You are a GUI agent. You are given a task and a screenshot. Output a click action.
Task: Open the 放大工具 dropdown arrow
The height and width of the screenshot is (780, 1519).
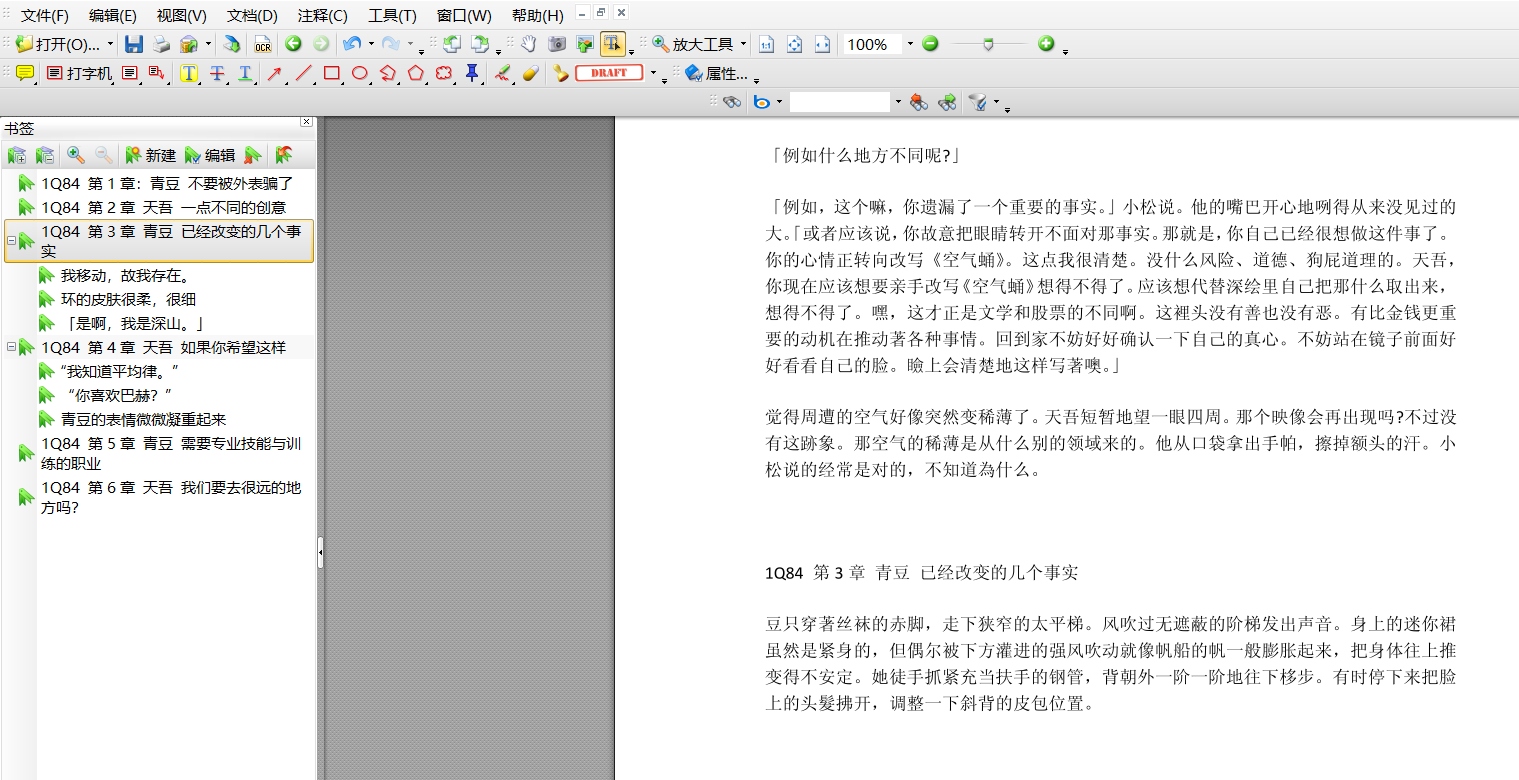[743, 44]
